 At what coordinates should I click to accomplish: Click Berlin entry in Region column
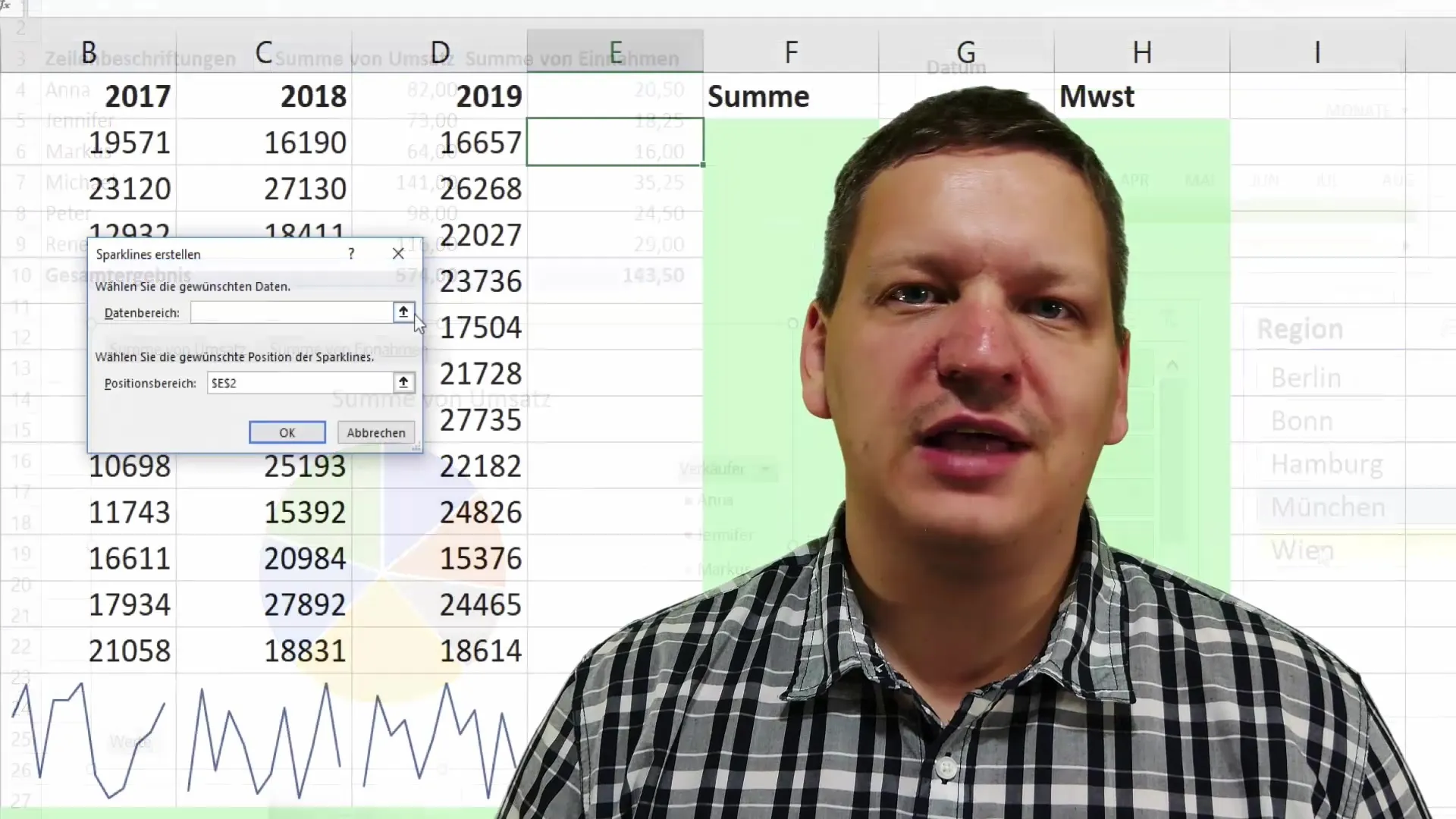(1306, 378)
